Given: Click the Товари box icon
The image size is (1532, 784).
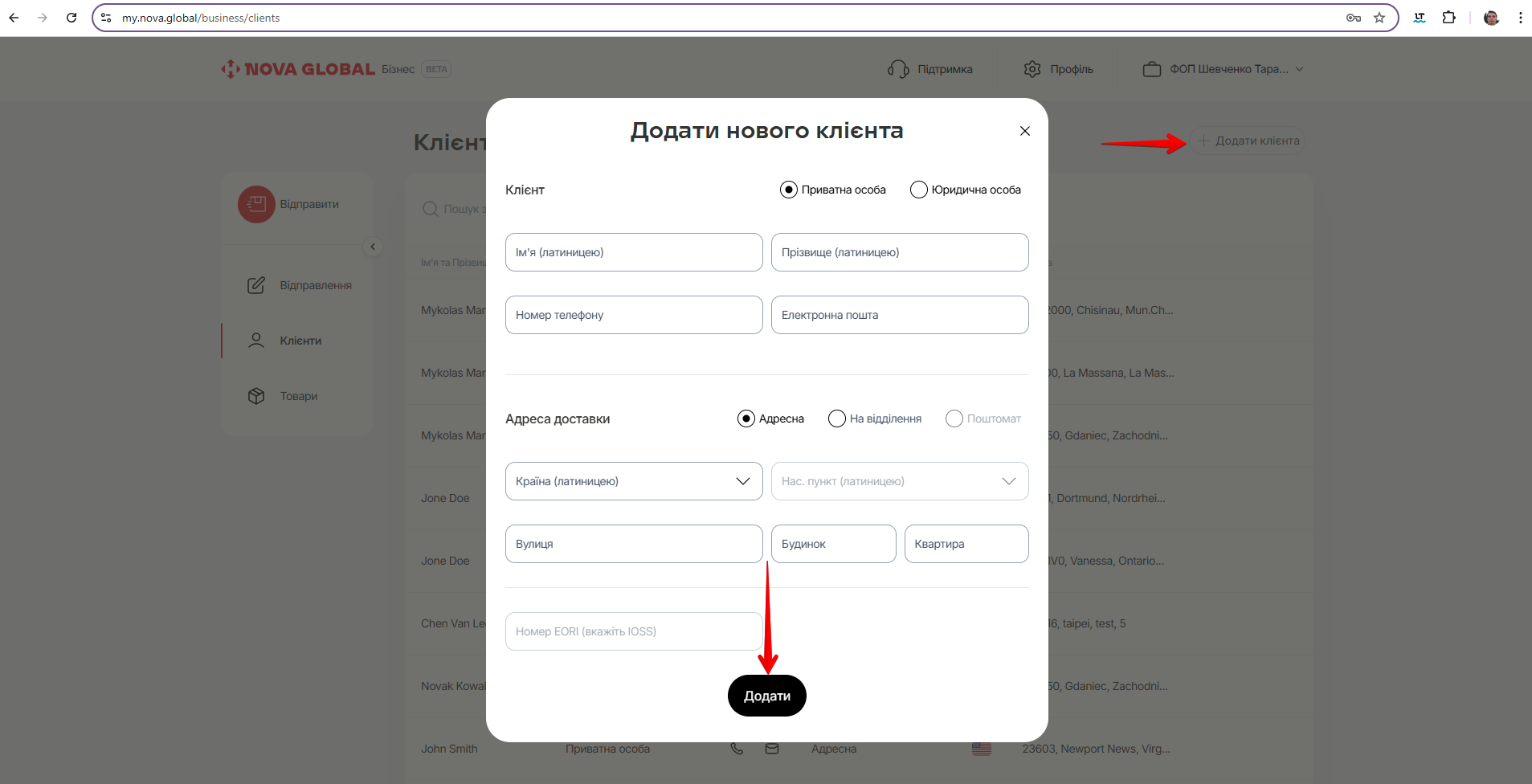Looking at the screenshot, I should (256, 396).
